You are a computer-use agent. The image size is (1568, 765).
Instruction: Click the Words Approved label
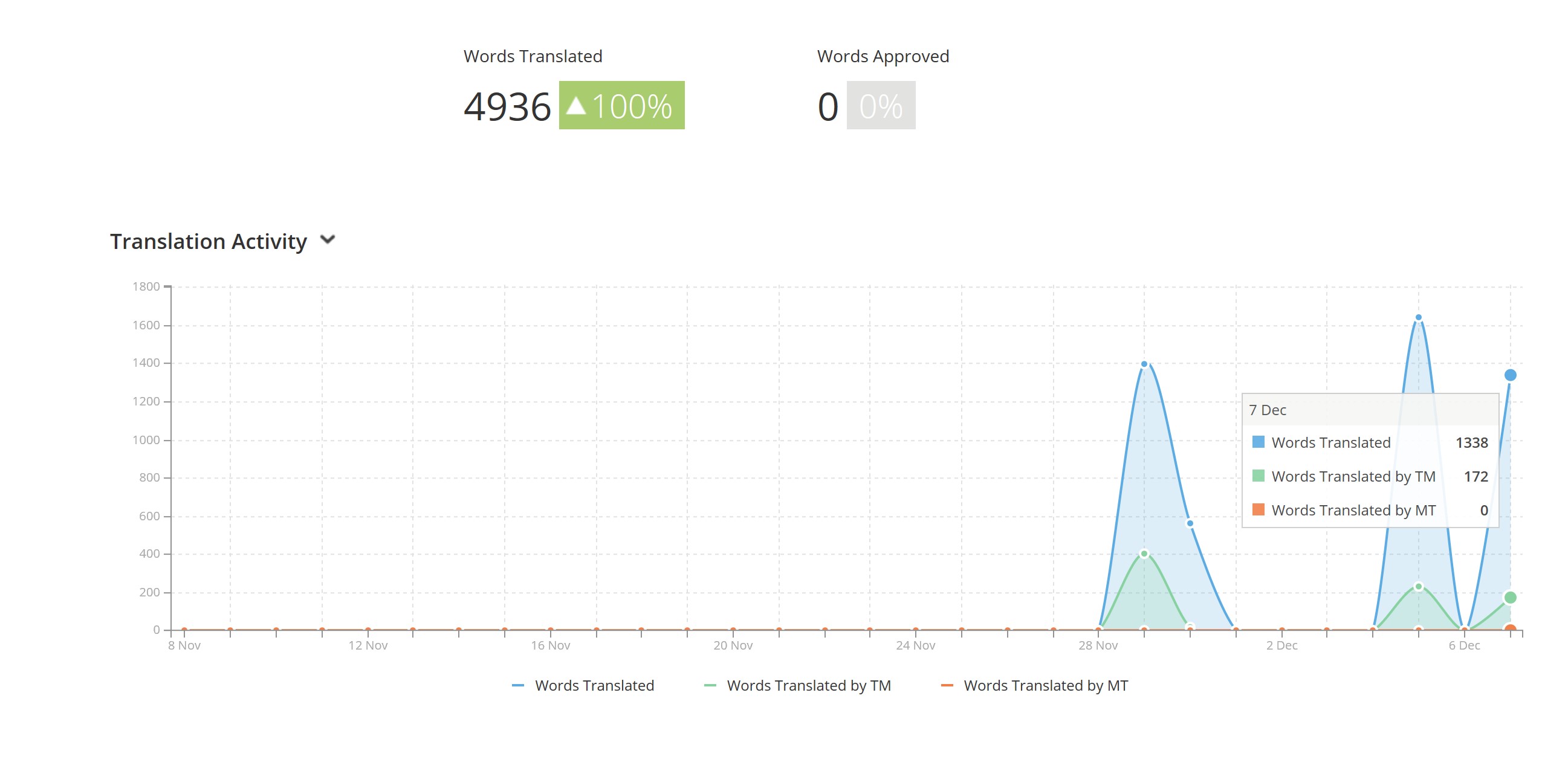click(x=883, y=56)
